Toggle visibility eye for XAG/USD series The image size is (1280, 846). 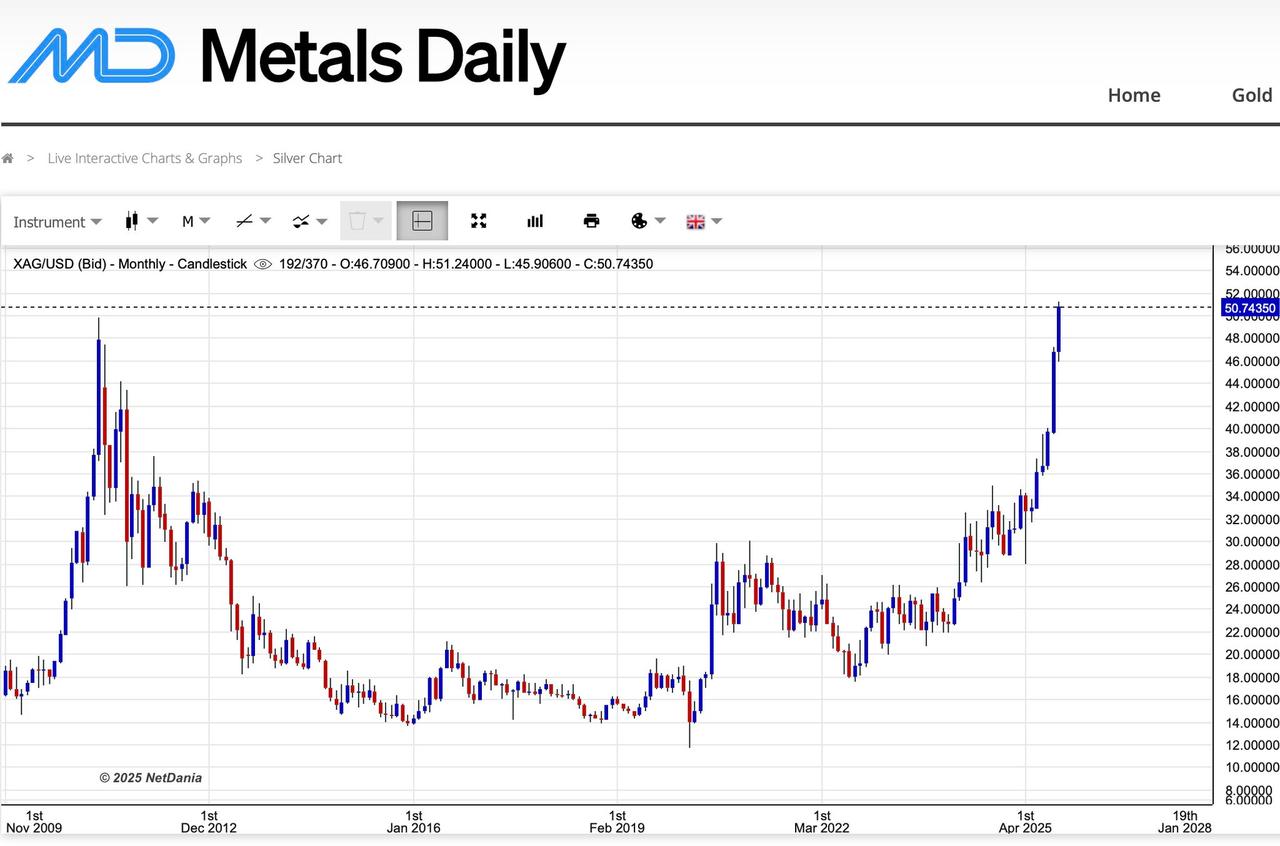(x=263, y=264)
